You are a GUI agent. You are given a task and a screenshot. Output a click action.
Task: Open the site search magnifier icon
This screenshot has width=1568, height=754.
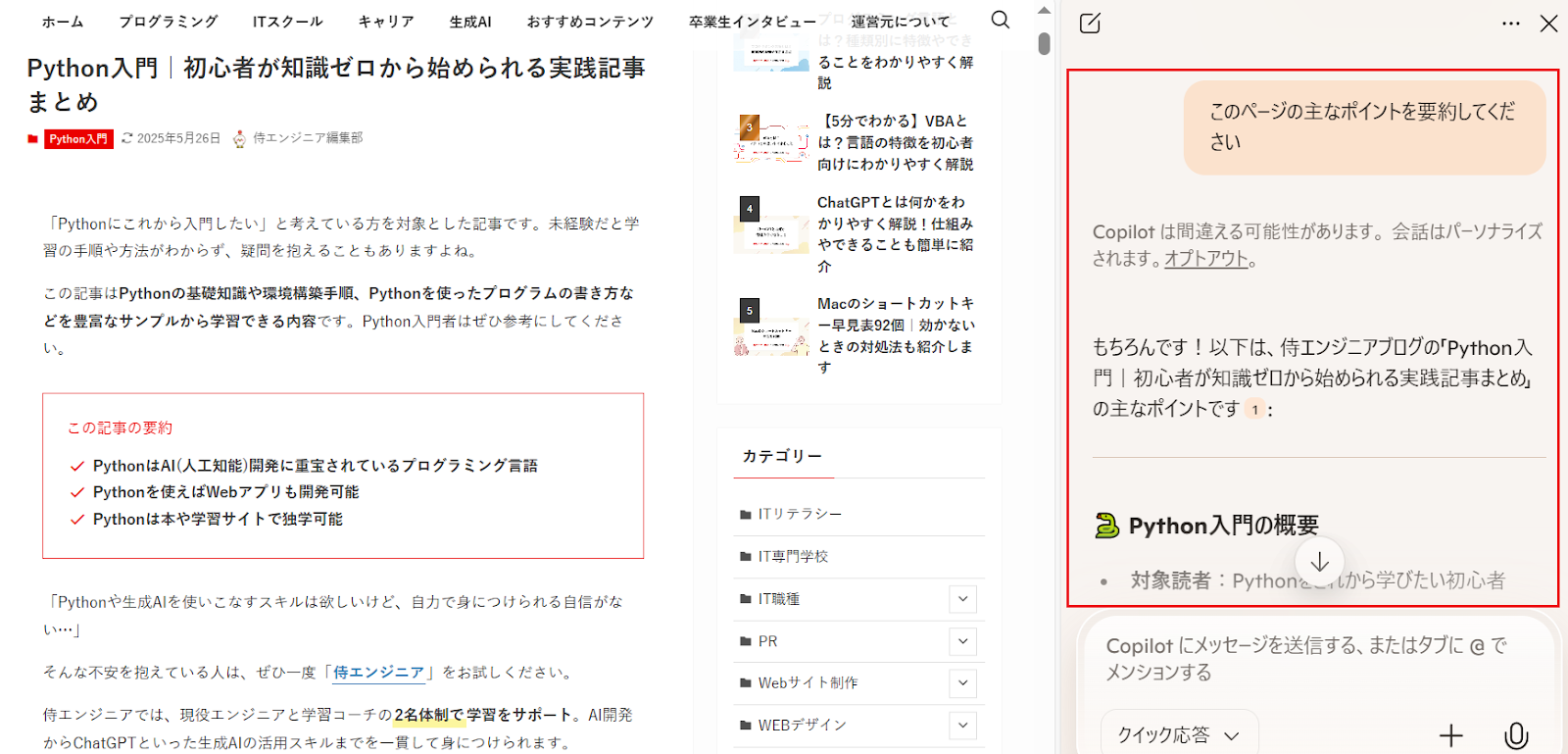tap(1000, 20)
